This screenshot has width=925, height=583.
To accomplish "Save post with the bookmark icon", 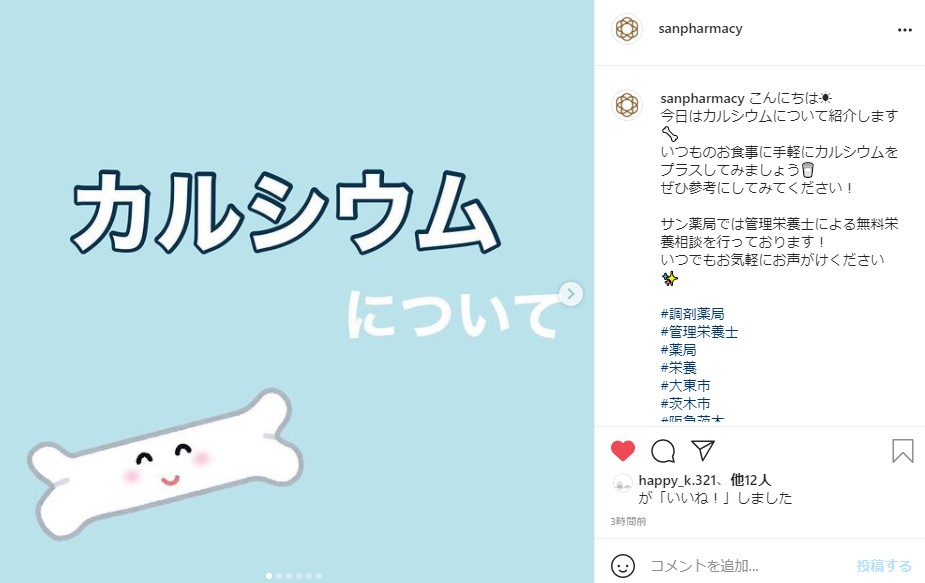I will [x=903, y=451].
